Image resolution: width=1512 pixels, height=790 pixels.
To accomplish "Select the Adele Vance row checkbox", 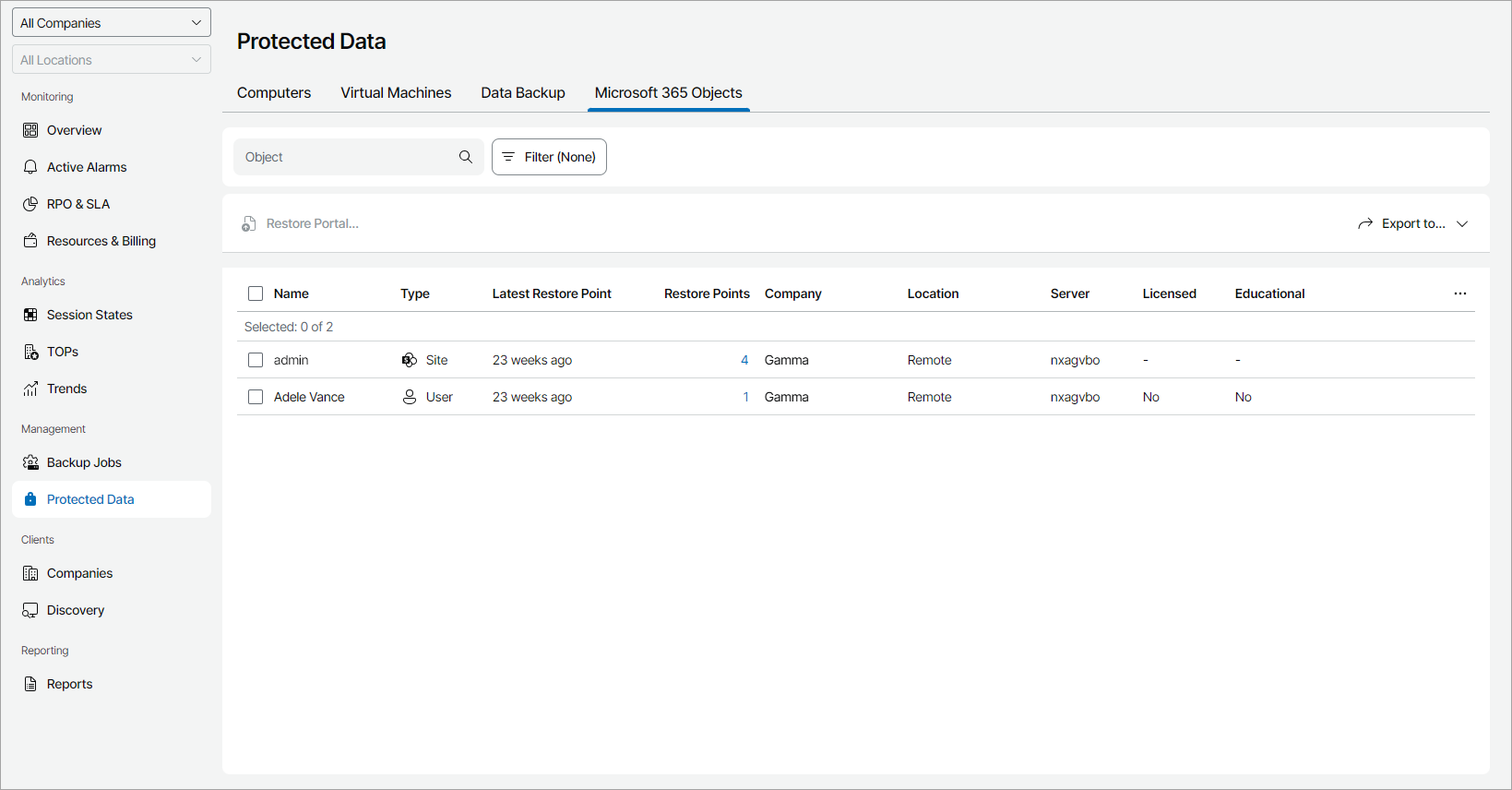I will (x=256, y=397).
